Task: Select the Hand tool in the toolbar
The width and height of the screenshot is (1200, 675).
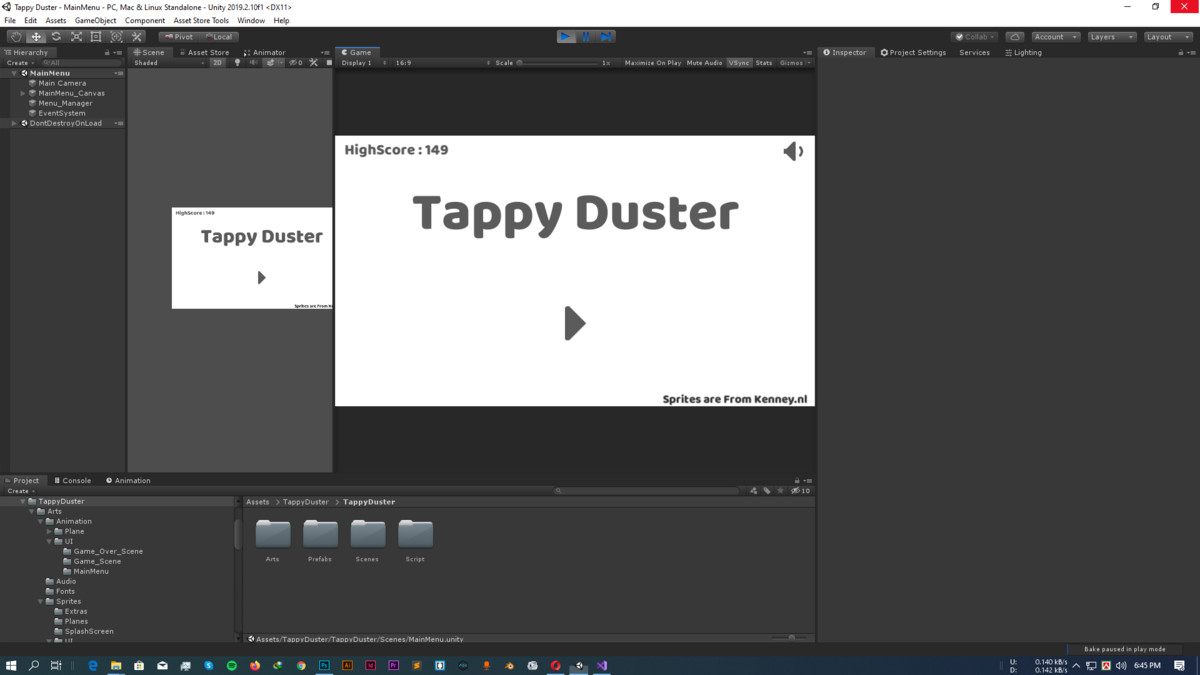Action: (16, 36)
